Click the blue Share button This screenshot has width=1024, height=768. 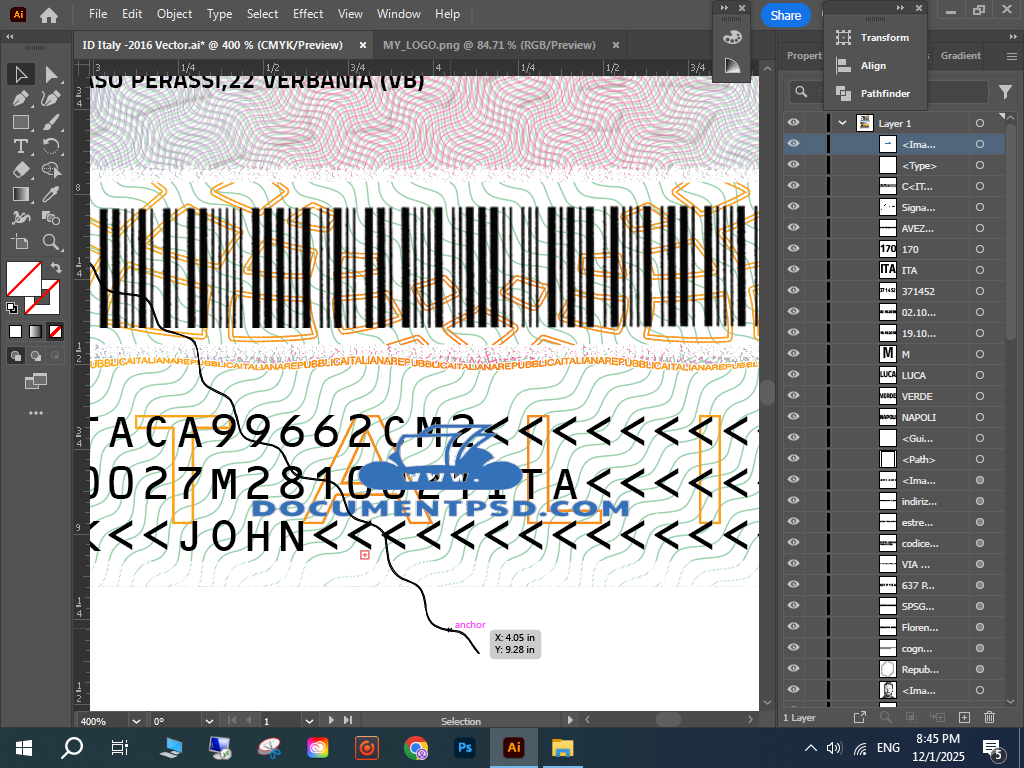point(785,15)
